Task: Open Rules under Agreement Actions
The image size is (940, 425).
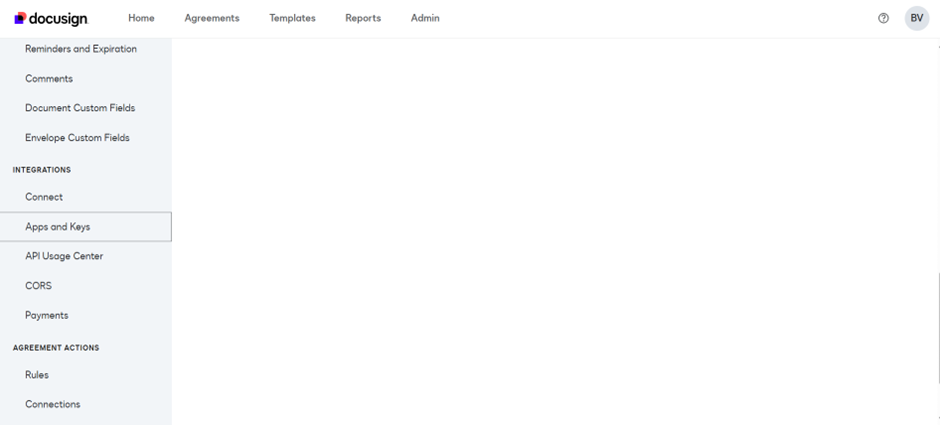Action: point(37,375)
